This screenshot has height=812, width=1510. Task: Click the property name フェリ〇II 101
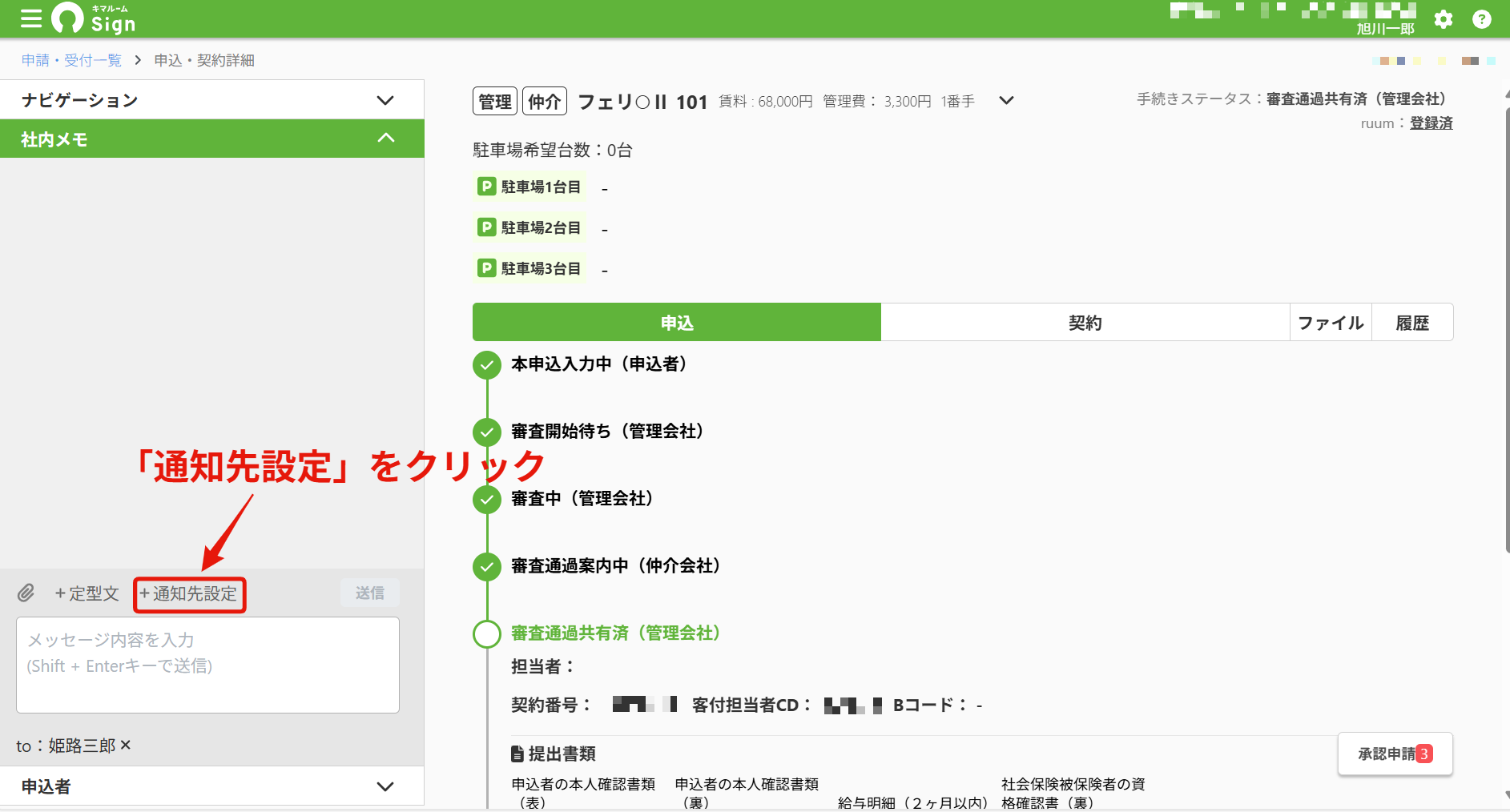[x=642, y=102]
